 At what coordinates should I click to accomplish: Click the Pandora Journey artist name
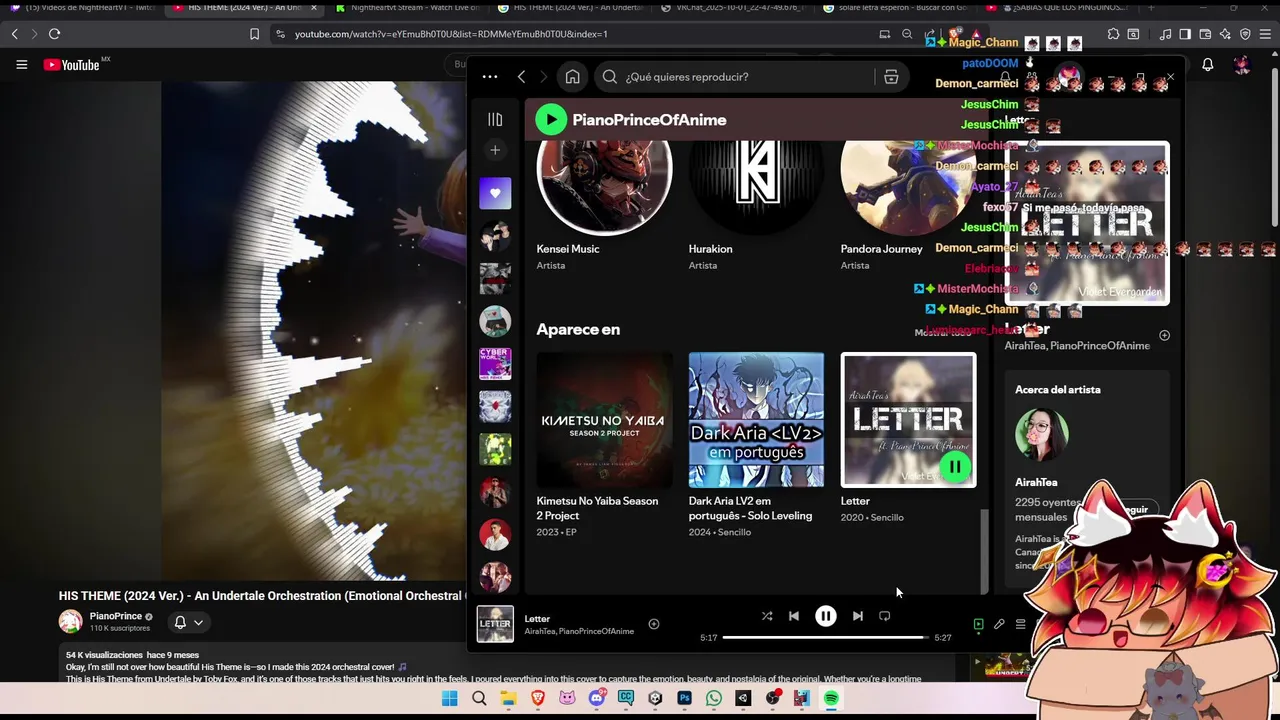(x=881, y=249)
